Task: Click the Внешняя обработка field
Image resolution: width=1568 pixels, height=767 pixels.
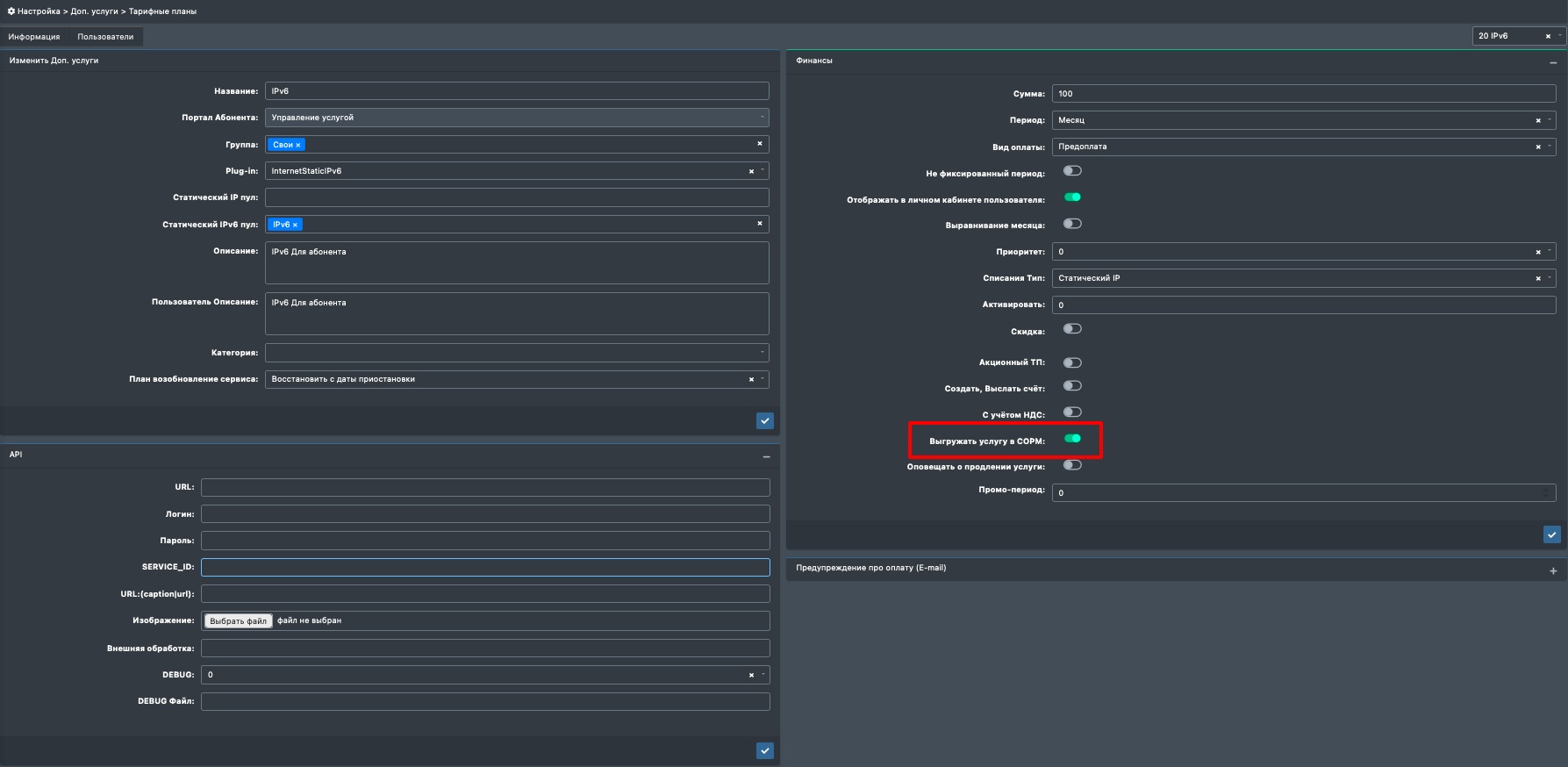Action: [485, 649]
